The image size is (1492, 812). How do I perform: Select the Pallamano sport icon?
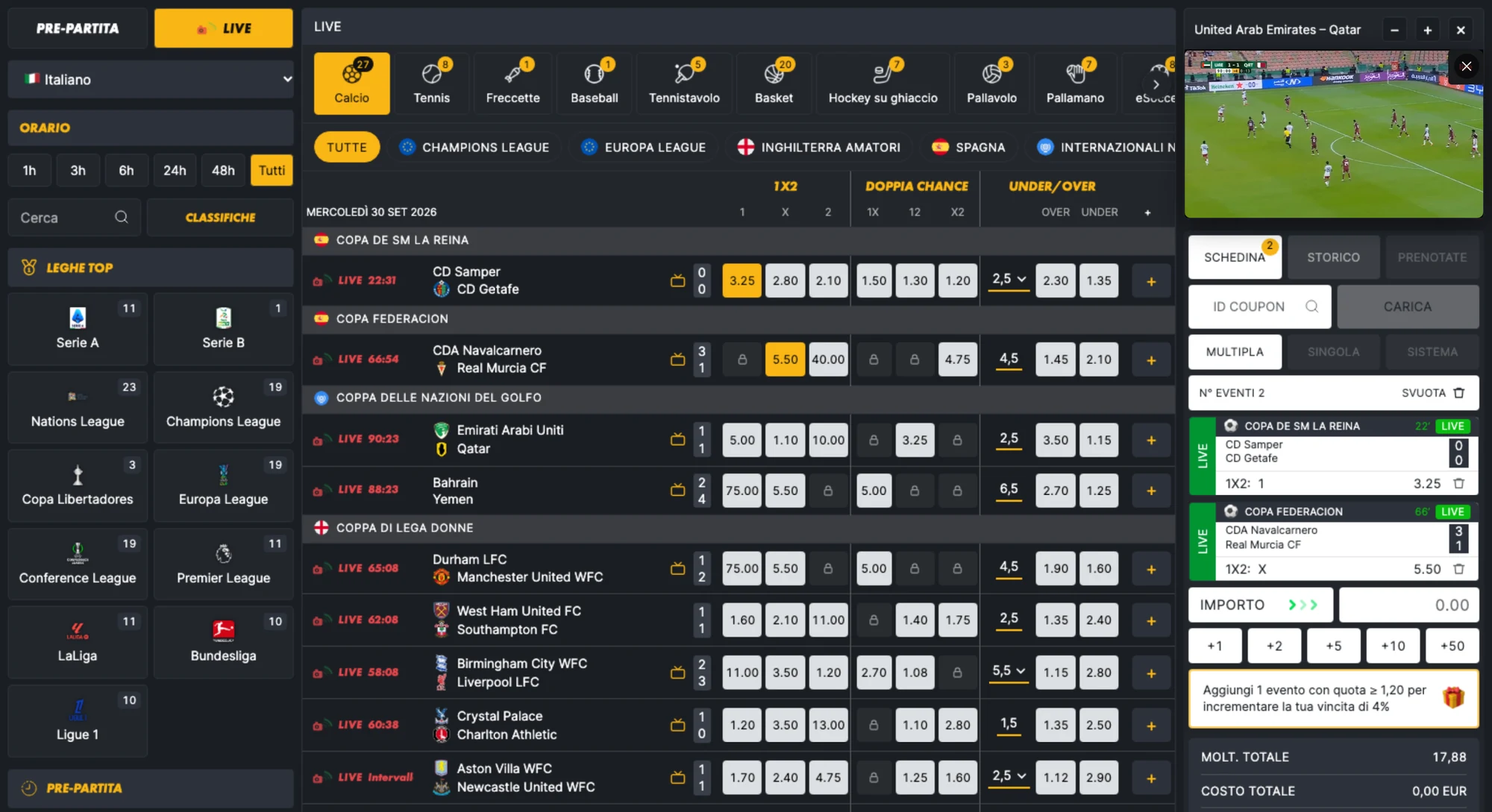pyautogui.click(x=1075, y=83)
